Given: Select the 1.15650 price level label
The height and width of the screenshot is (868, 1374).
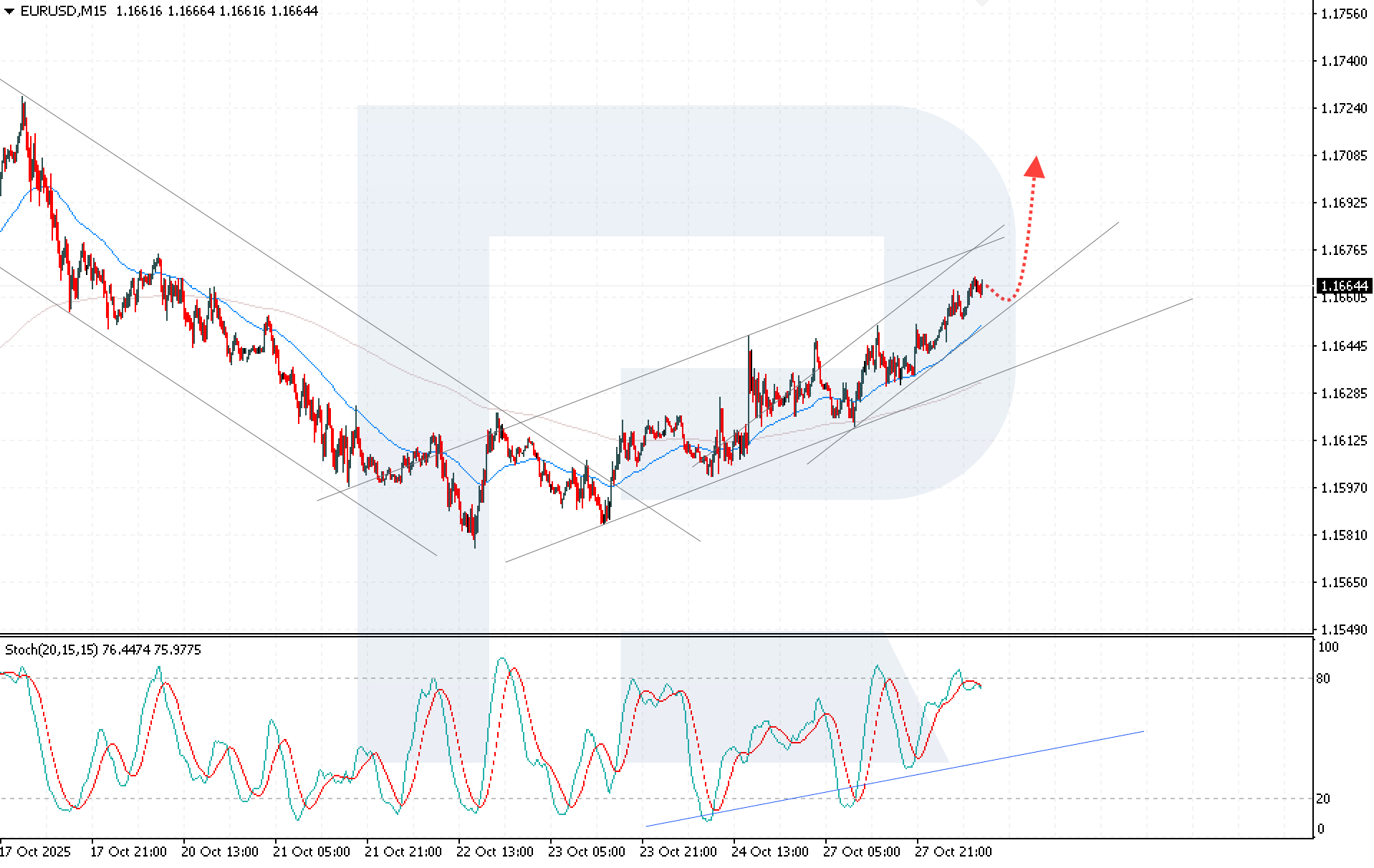Looking at the screenshot, I should 1344,582.
